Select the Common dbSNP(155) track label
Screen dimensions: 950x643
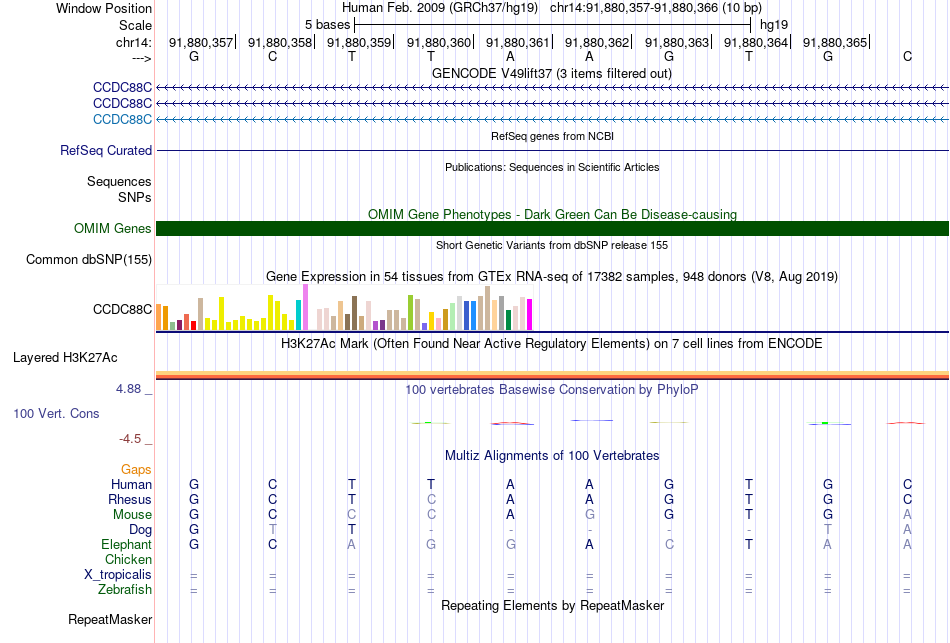coord(88,259)
